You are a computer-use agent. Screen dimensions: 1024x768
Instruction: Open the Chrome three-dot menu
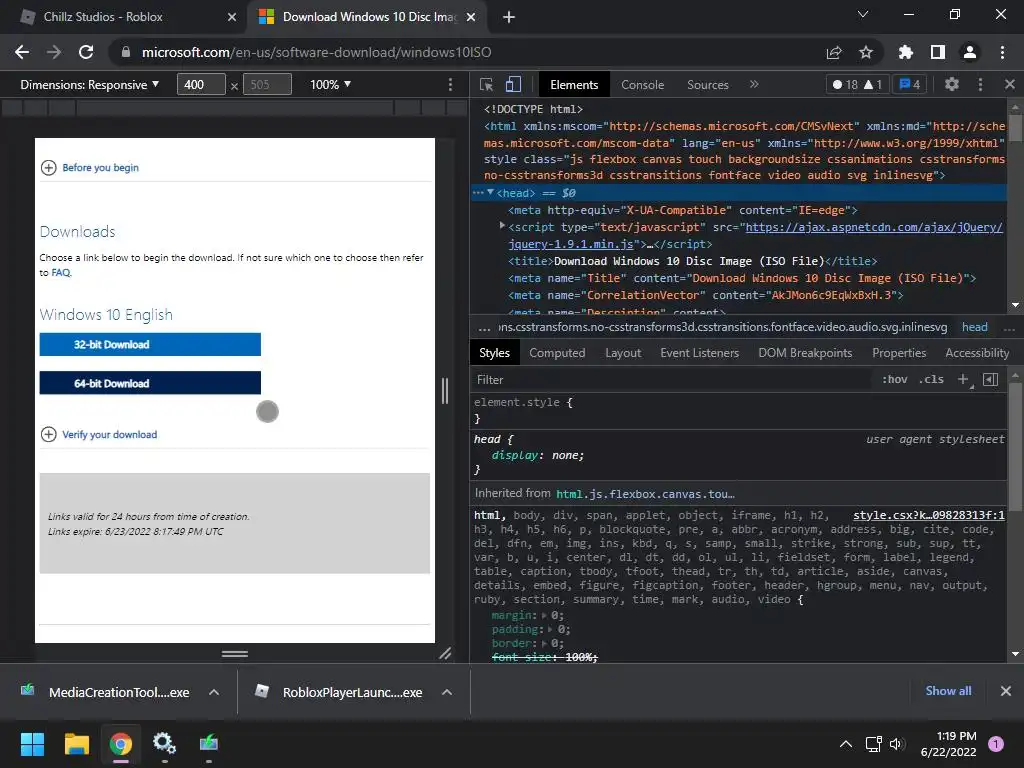click(x=1002, y=52)
